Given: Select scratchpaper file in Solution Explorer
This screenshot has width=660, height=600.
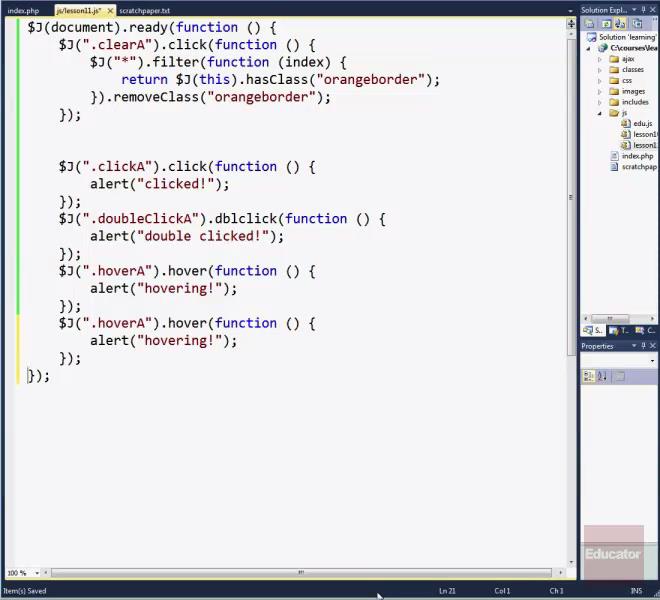Looking at the screenshot, I should click(639, 167).
